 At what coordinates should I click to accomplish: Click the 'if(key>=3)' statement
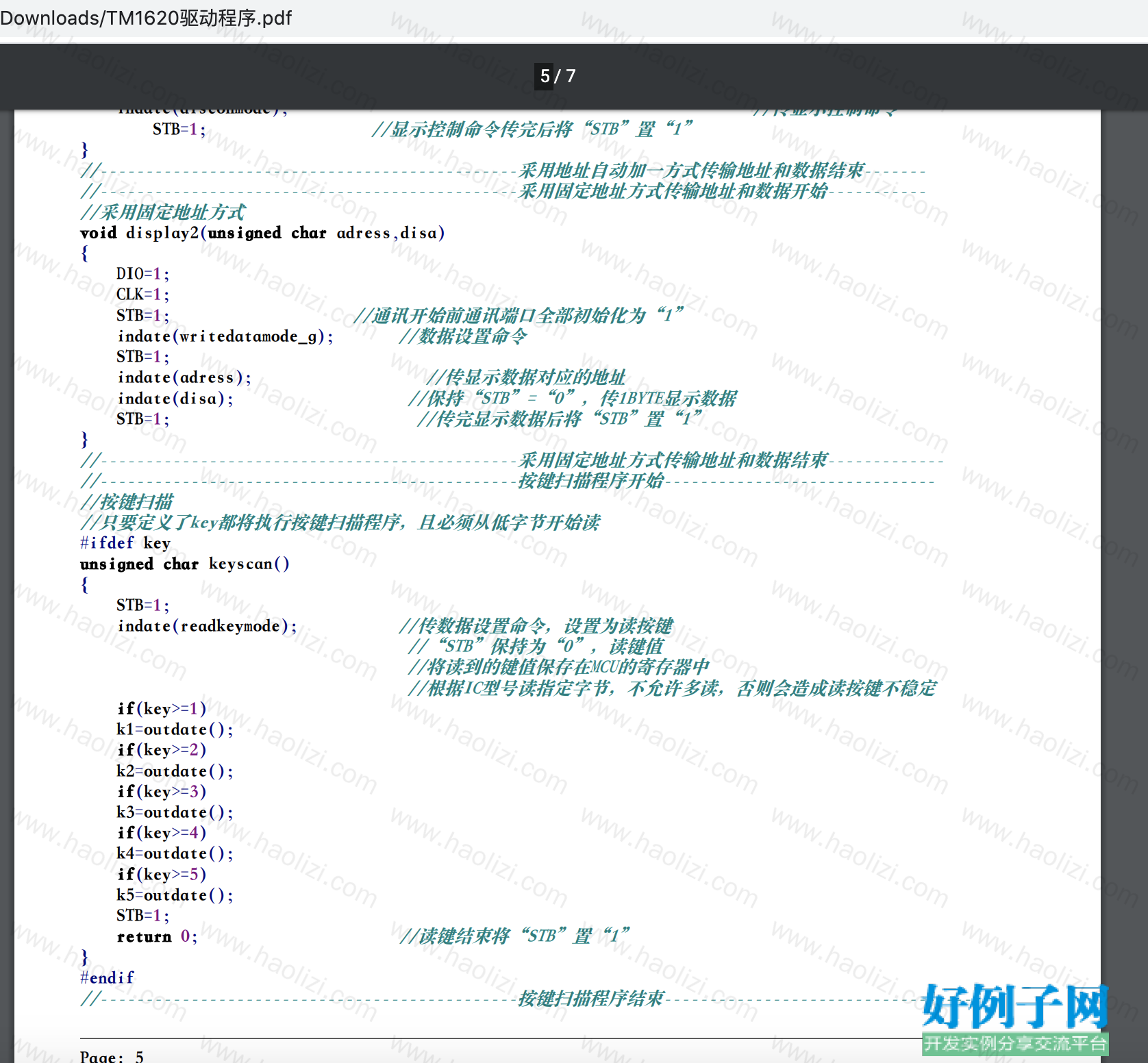pos(162,792)
